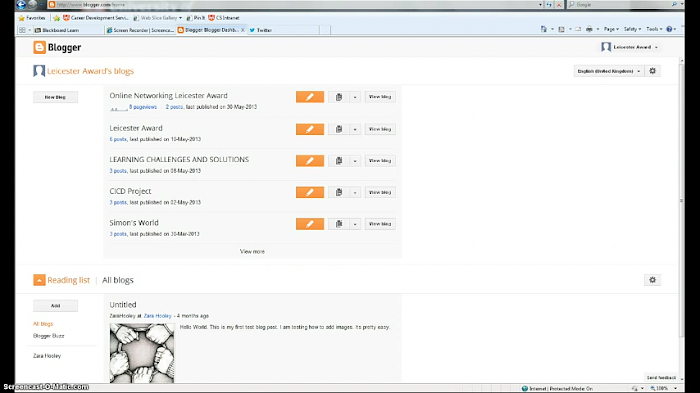Viewport: 700px width, 393px height.
Task: Open Leicester Award account dropdown
Action: point(630,47)
